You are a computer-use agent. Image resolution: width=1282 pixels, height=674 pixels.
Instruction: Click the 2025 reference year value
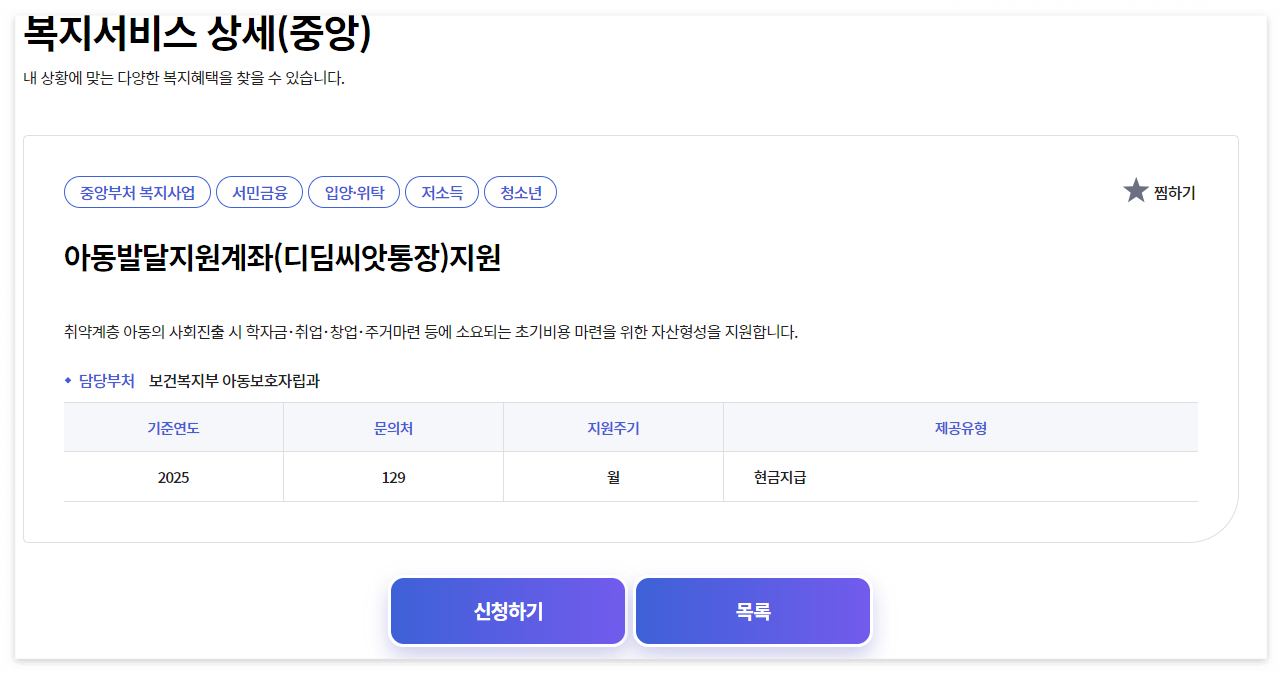click(x=174, y=477)
